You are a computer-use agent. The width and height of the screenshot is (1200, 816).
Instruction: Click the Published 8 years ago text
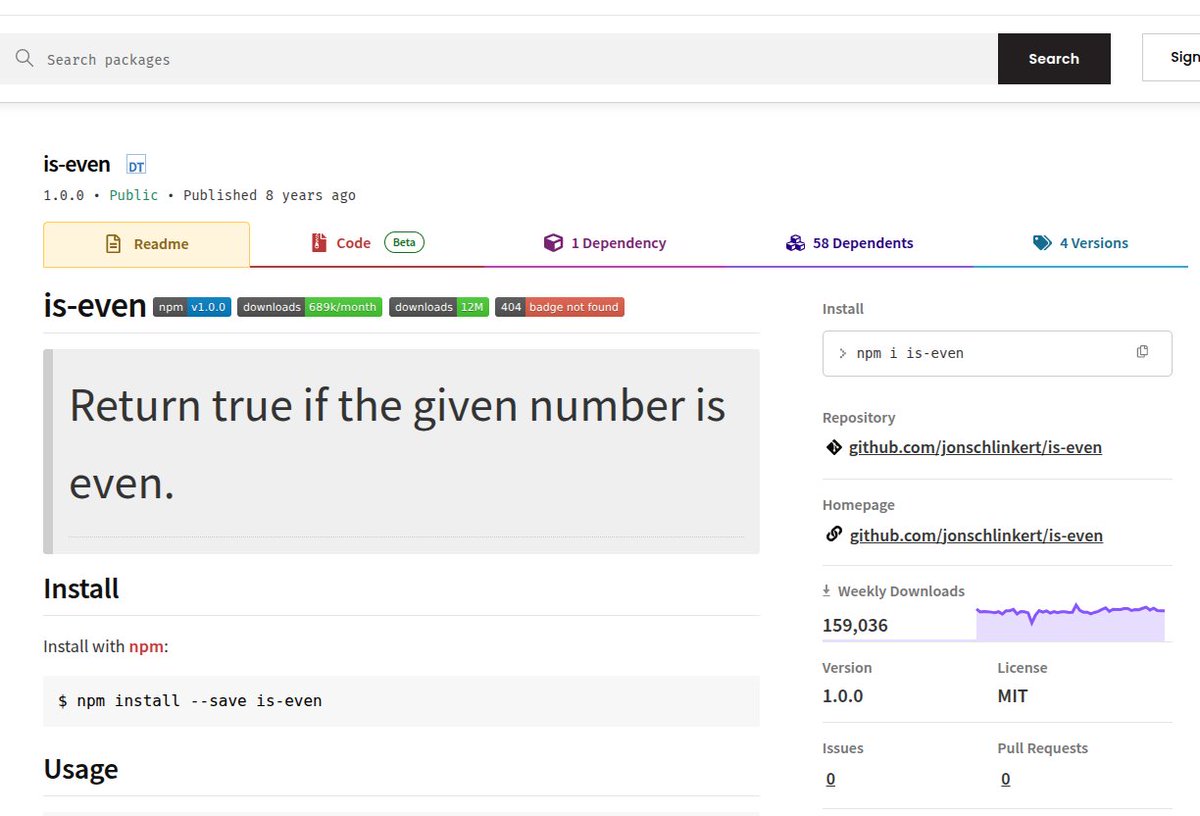(269, 195)
